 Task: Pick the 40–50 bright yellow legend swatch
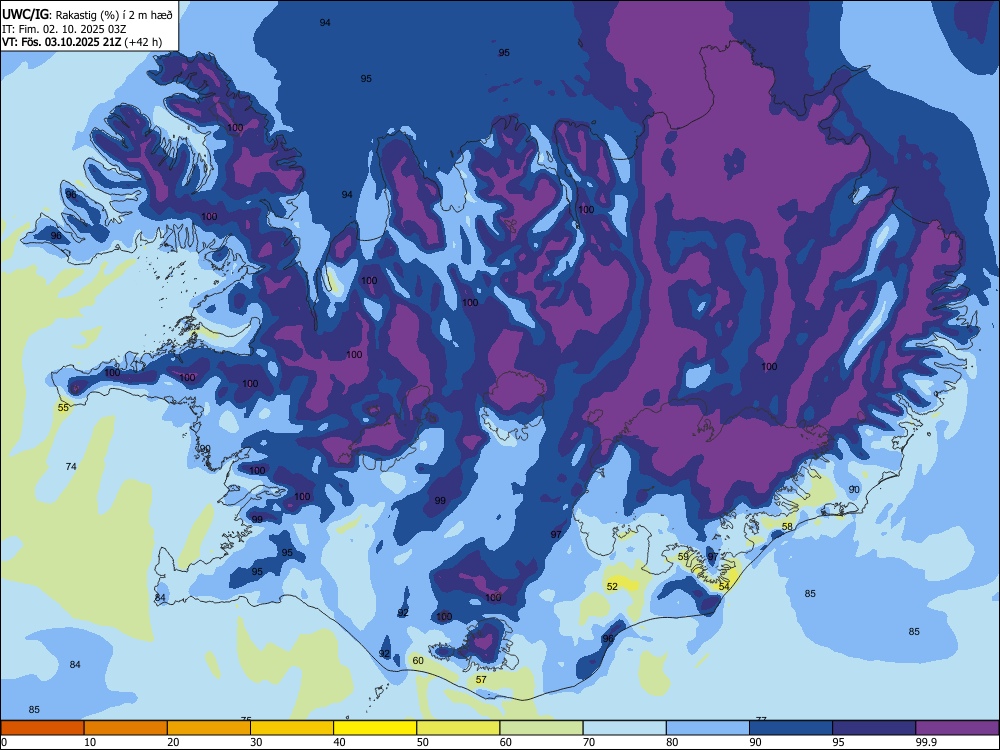375,728
